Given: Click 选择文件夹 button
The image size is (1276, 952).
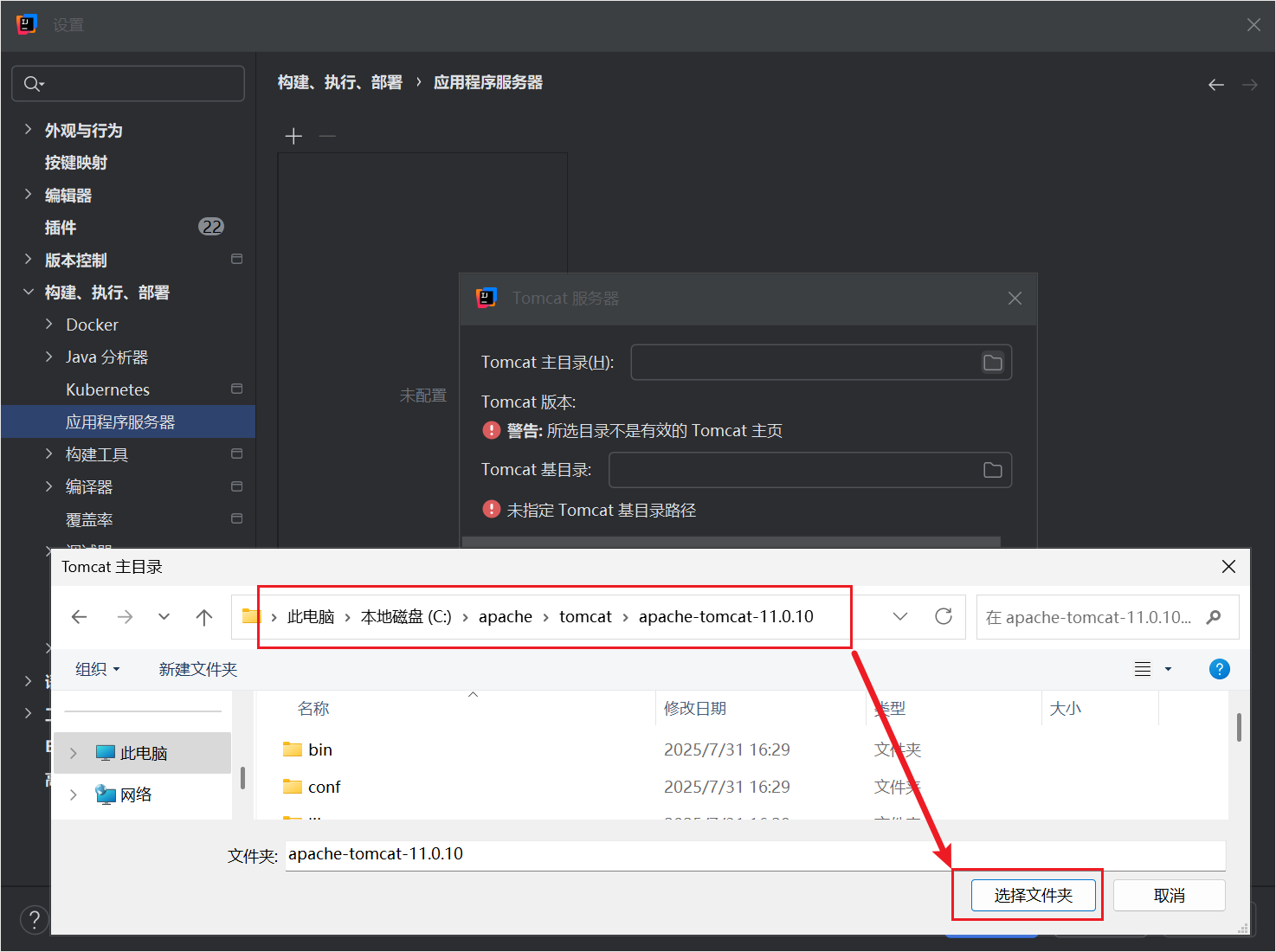Looking at the screenshot, I should 1034,895.
